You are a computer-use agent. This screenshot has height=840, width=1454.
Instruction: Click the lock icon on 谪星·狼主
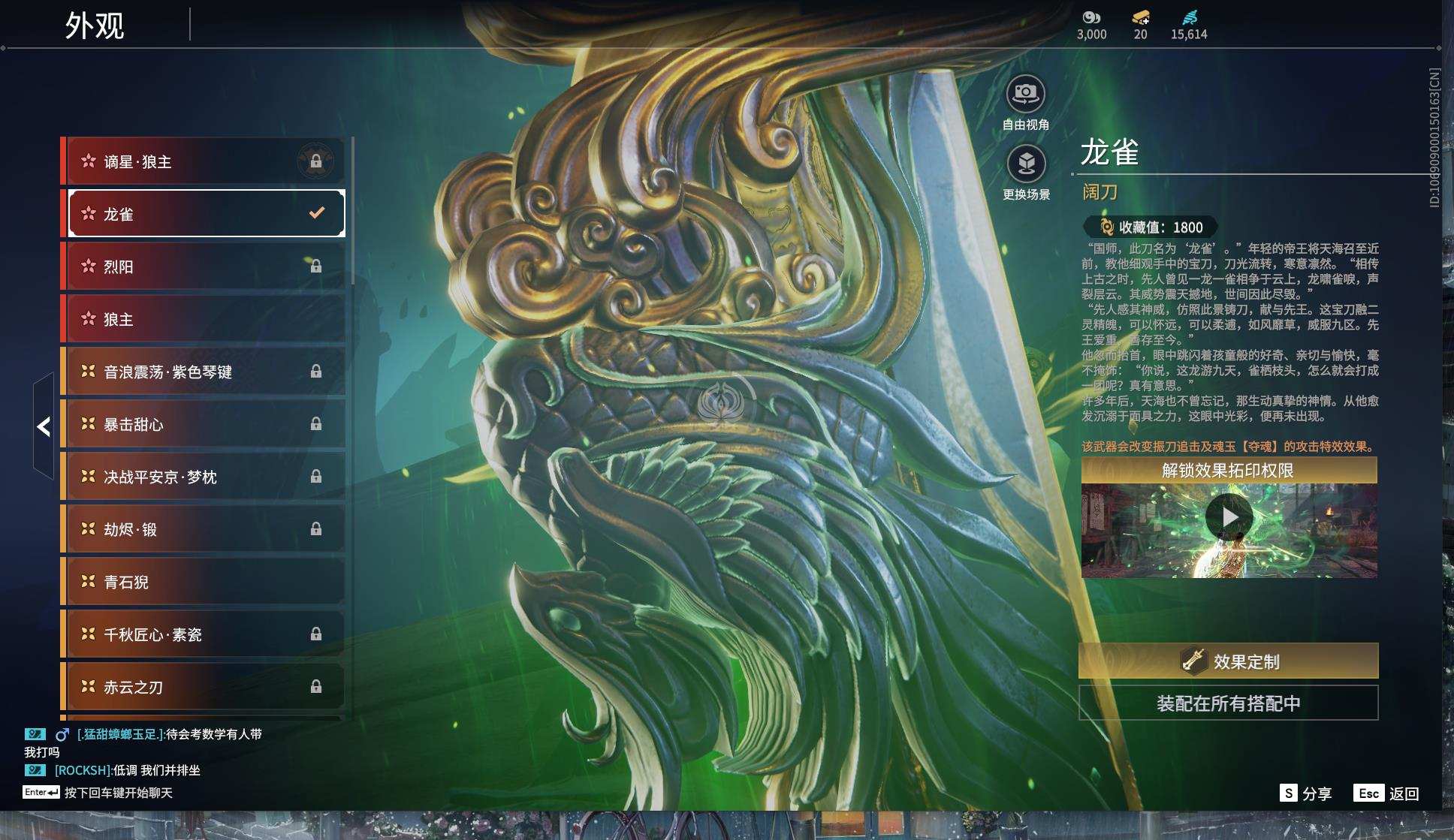pyautogui.click(x=316, y=161)
